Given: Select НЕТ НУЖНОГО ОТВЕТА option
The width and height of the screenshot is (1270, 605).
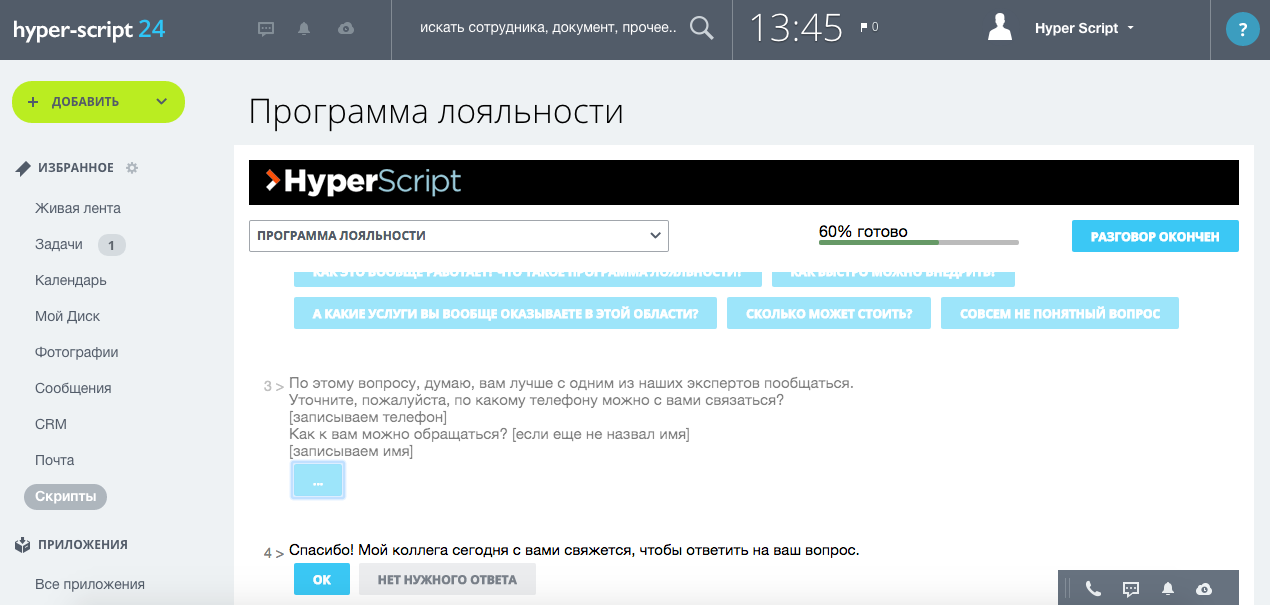Looking at the screenshot, I should pos(447,578).
